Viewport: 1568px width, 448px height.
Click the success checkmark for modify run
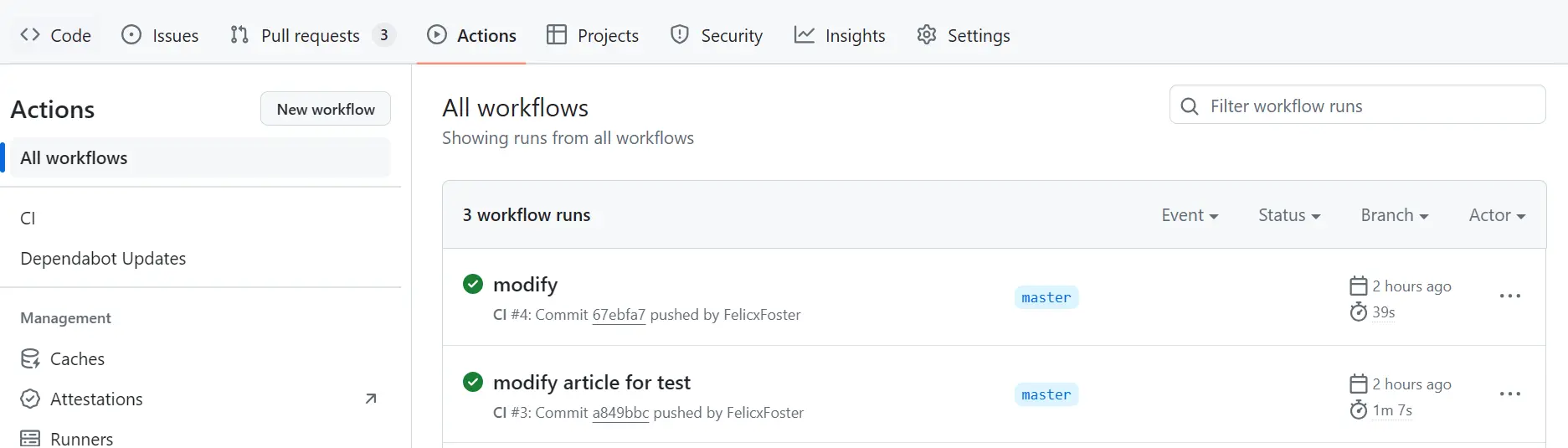(x=473, y=285)
